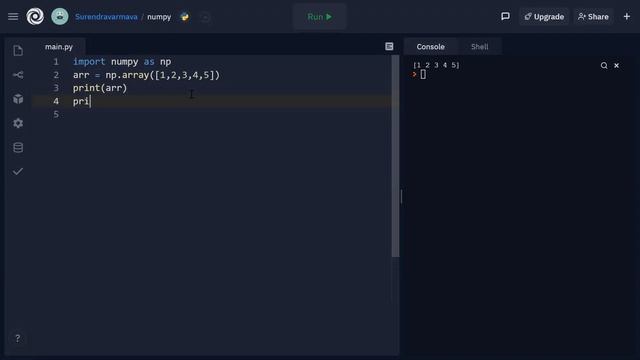Image resolution: width=640 pixels, height=360 pixels.
Task: Search the console with magnifier icon
Action: pyautogui.click(x=604, y=65)
